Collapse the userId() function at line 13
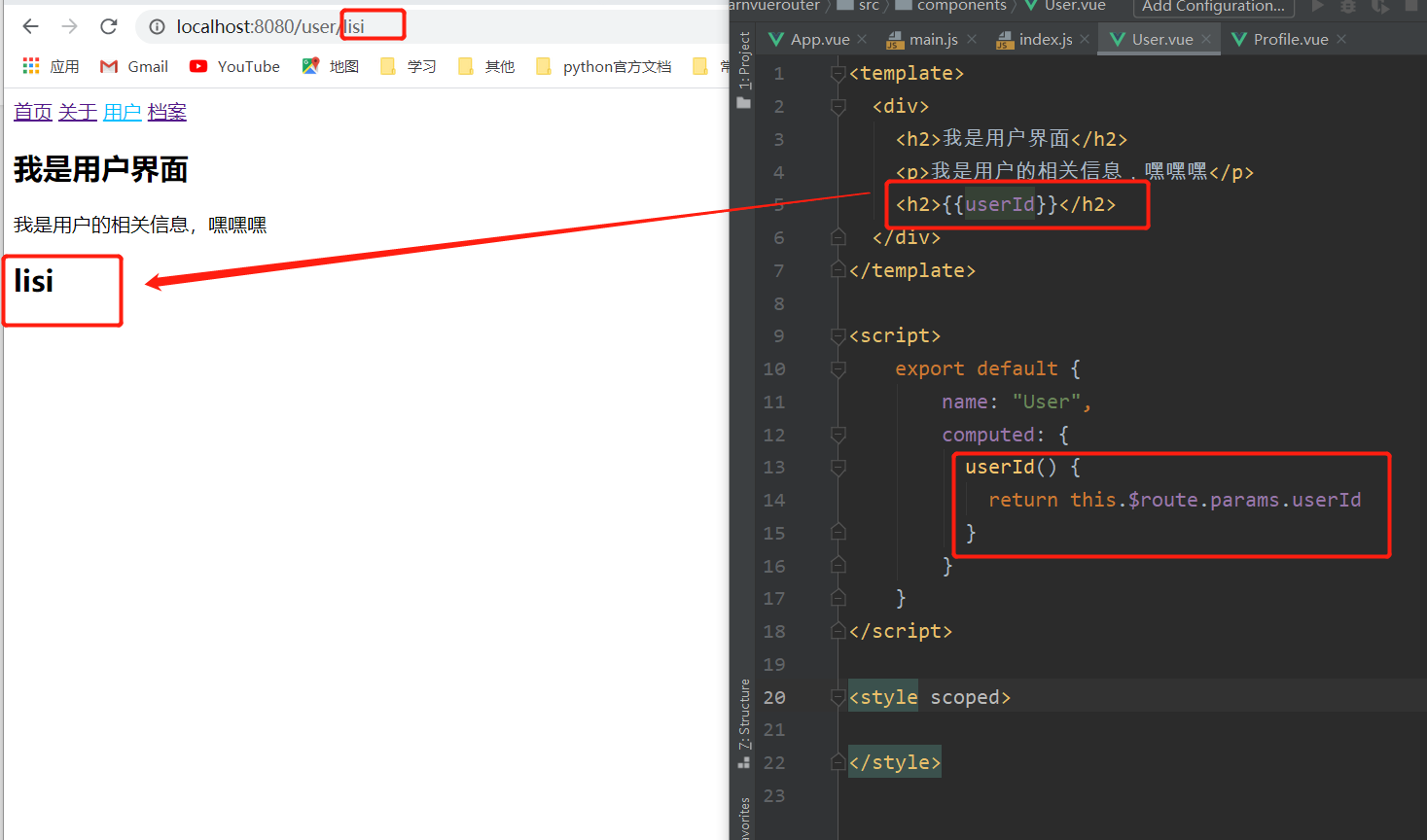The image size is (1427, 840). click(x=838, y=468)
